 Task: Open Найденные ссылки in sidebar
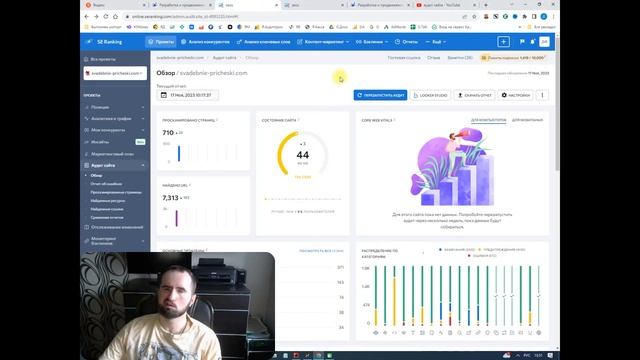[x=107, y=209]
